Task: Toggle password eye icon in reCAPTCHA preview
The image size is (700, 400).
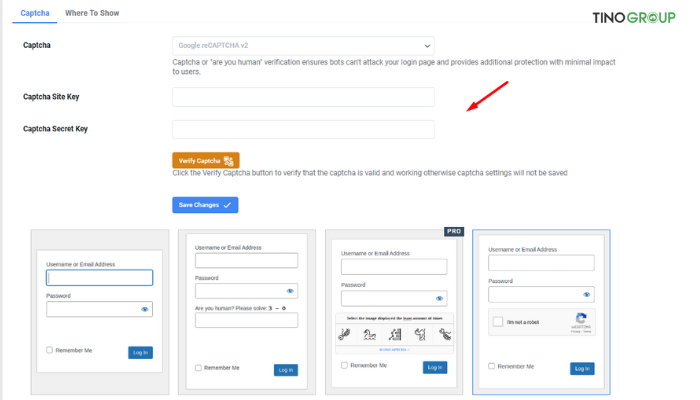Action: (587, 294)
